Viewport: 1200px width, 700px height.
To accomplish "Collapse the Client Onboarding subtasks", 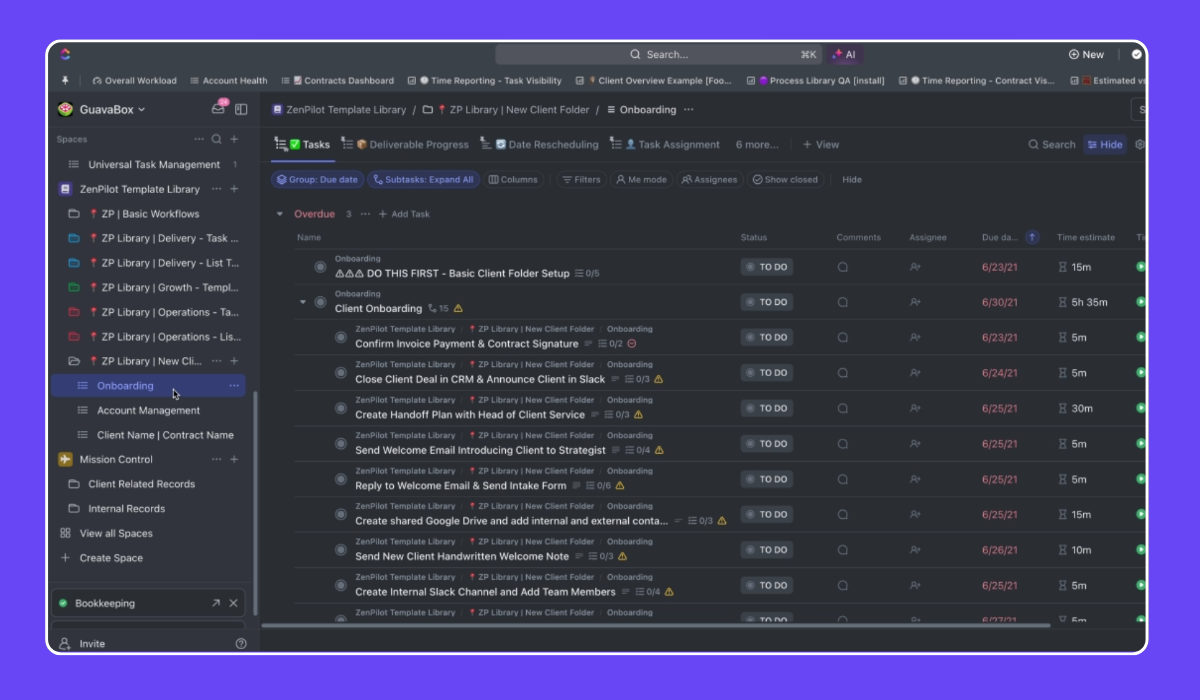I will (x=303, y=302).
